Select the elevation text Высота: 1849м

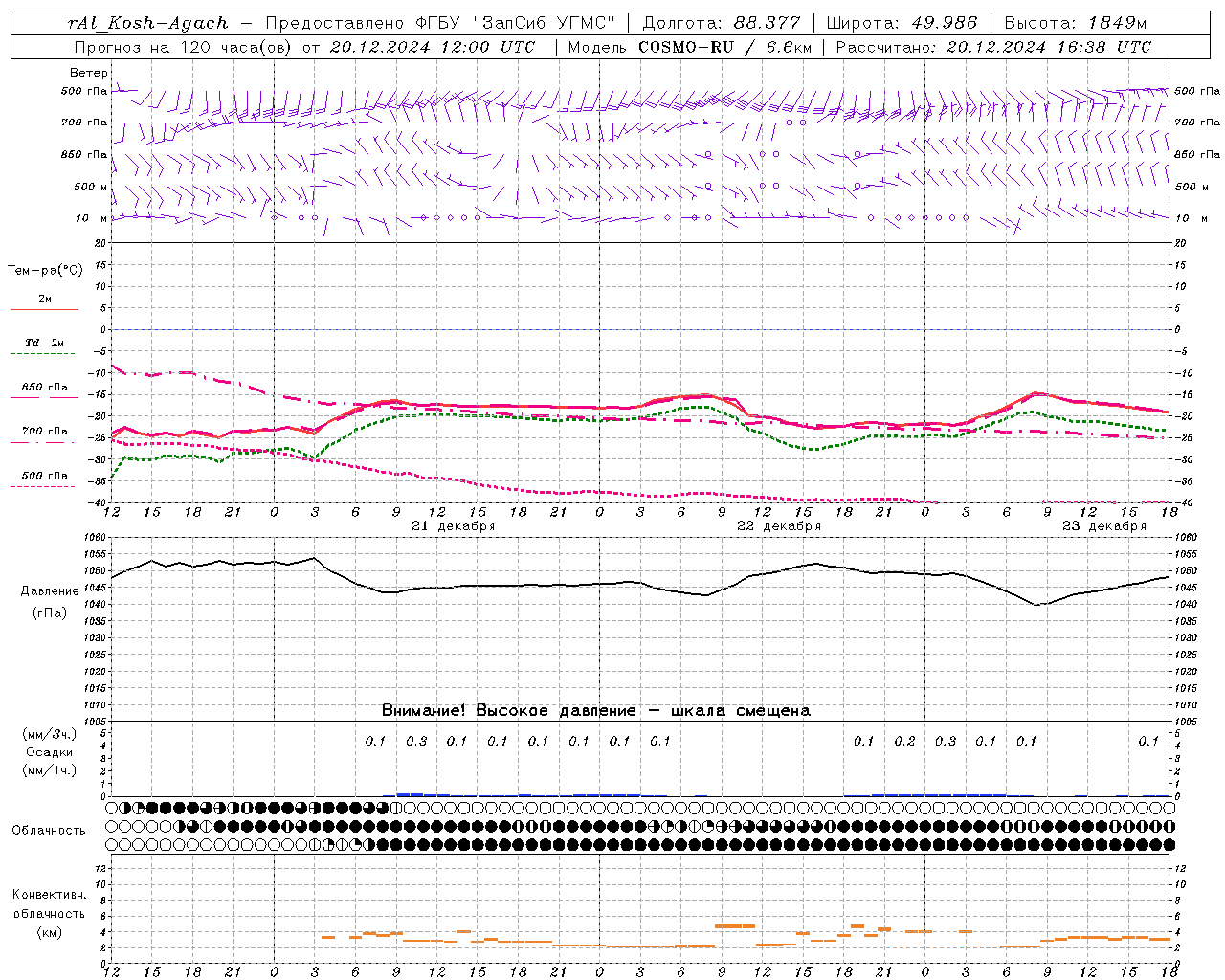click(x=1075, y=23)
